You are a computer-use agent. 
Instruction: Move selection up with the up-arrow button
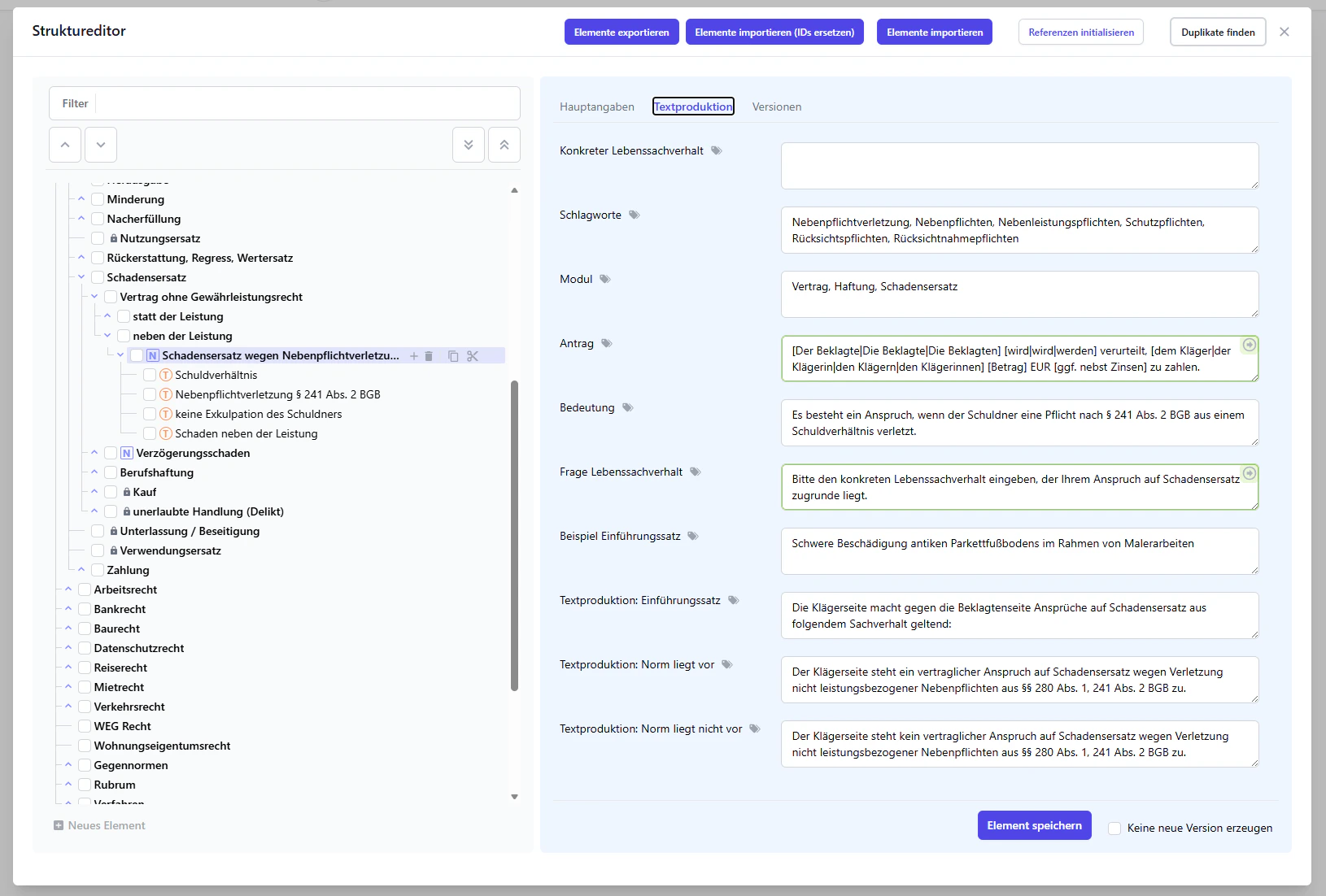click(x=65, y=145)
